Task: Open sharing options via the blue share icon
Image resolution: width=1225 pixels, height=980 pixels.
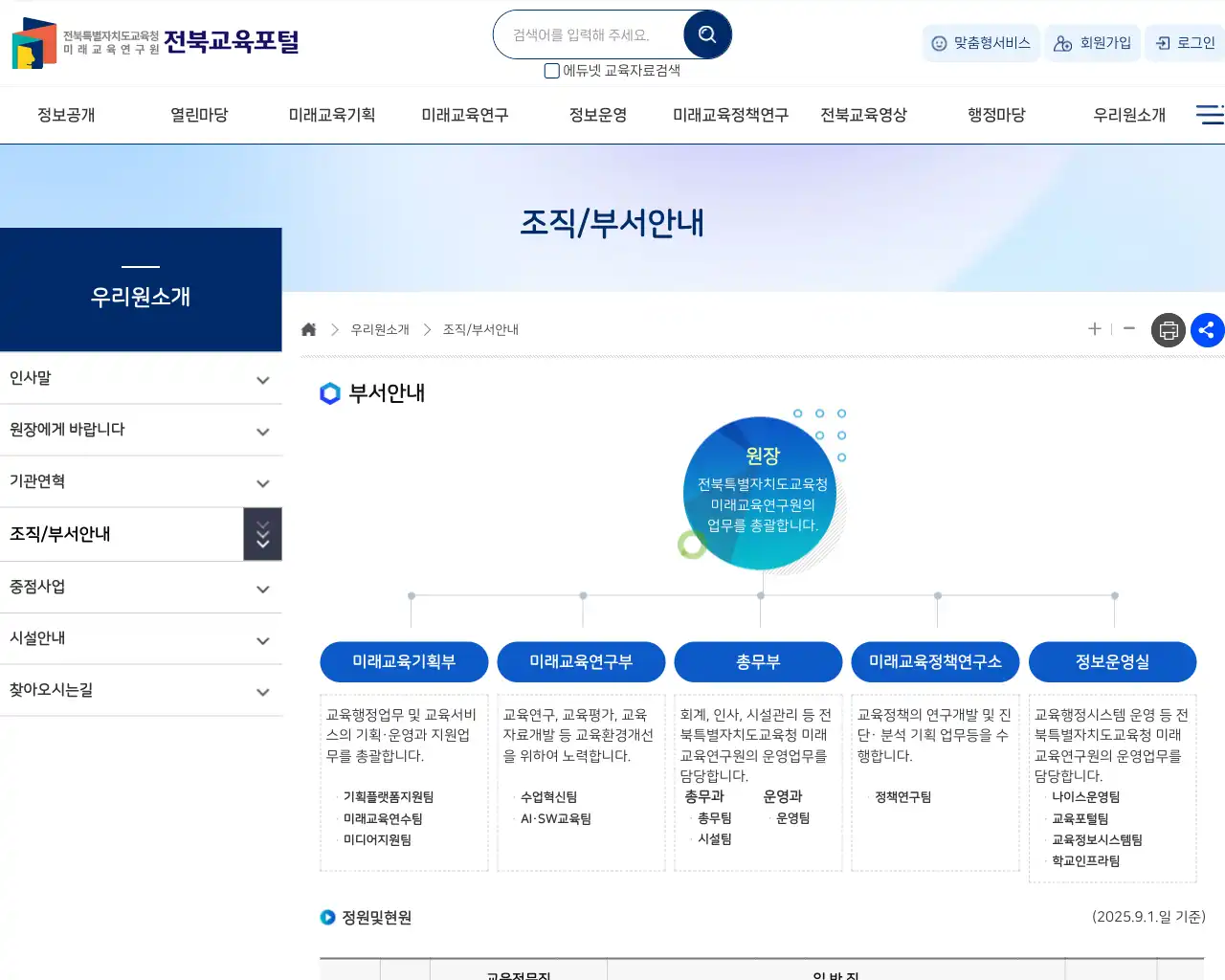Action: point(1207,330)
